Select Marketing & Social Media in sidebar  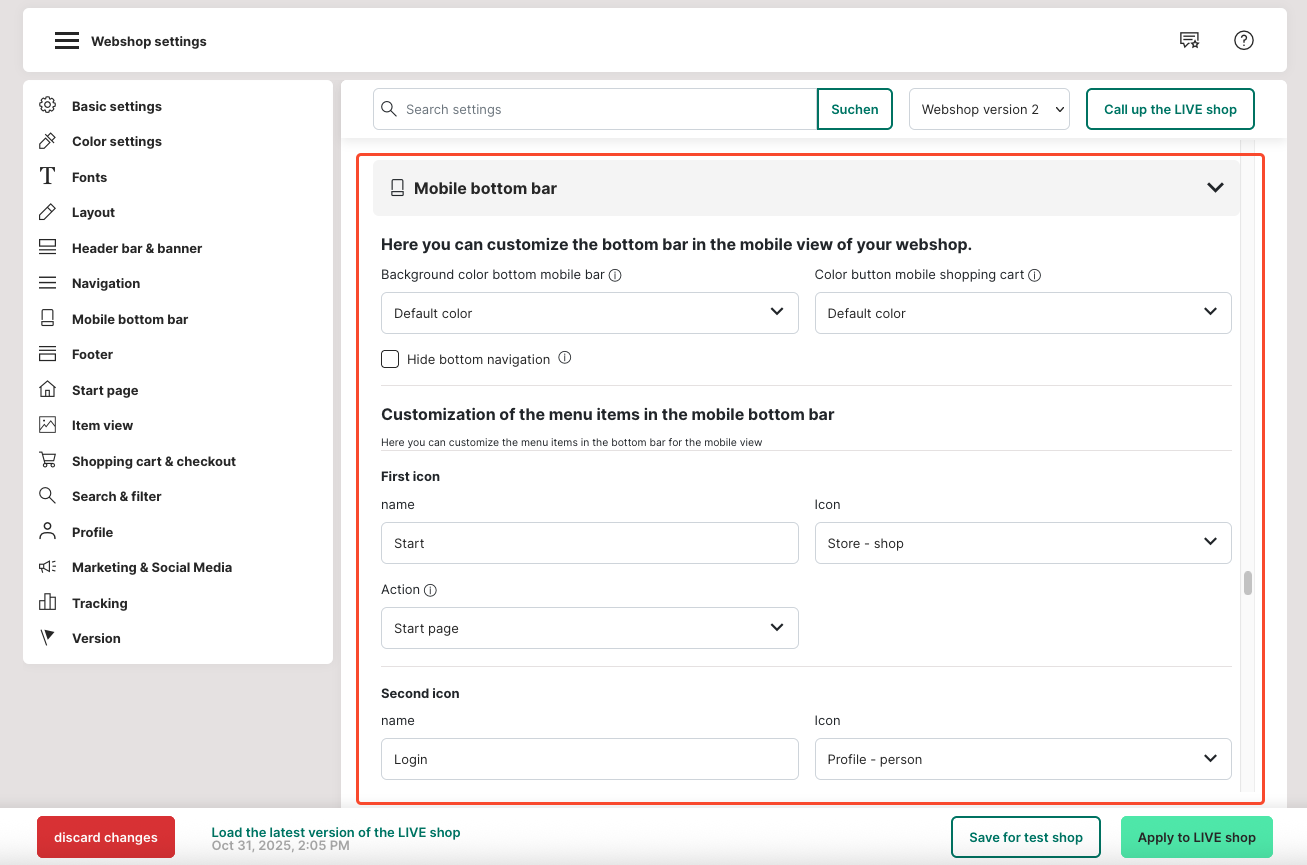pyautogui.click(x=151, y=567)
